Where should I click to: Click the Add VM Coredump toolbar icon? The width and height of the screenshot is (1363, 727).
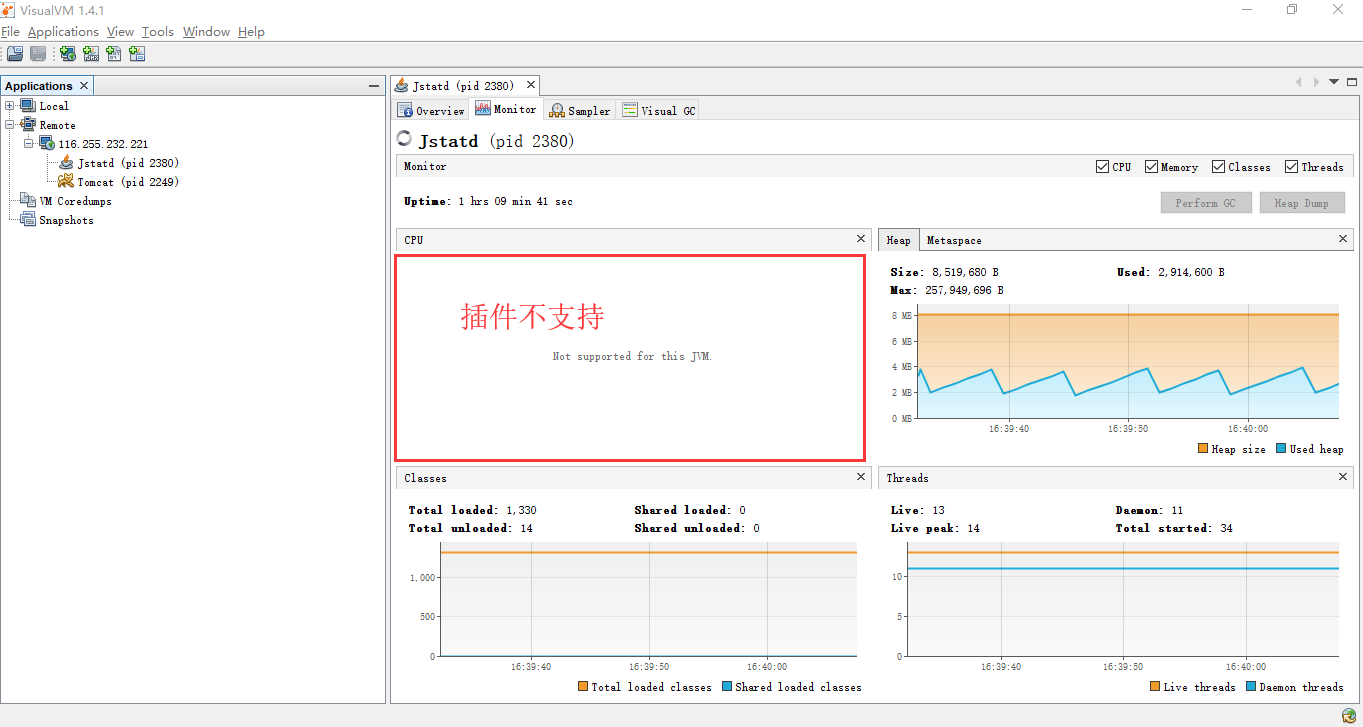point(114,54)
